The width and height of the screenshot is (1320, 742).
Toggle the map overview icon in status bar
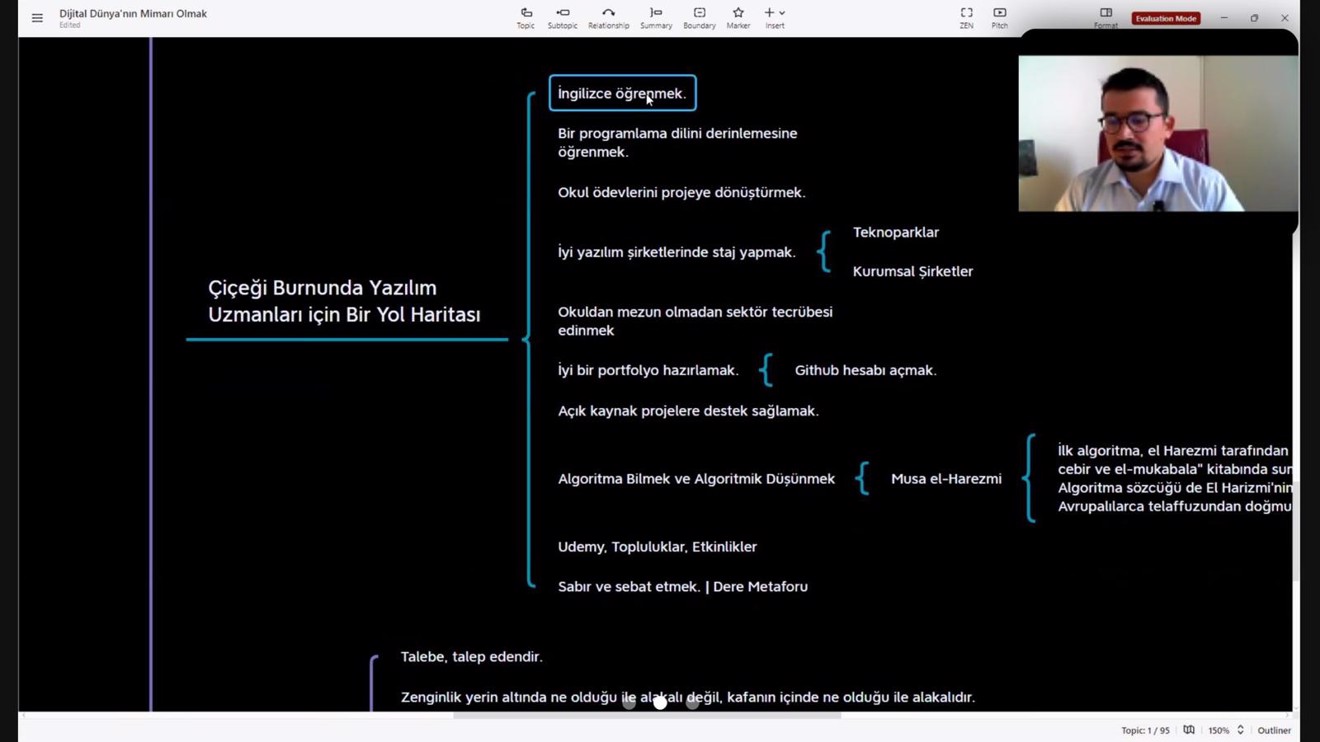pyautogui.click(x=1189, y=731)
